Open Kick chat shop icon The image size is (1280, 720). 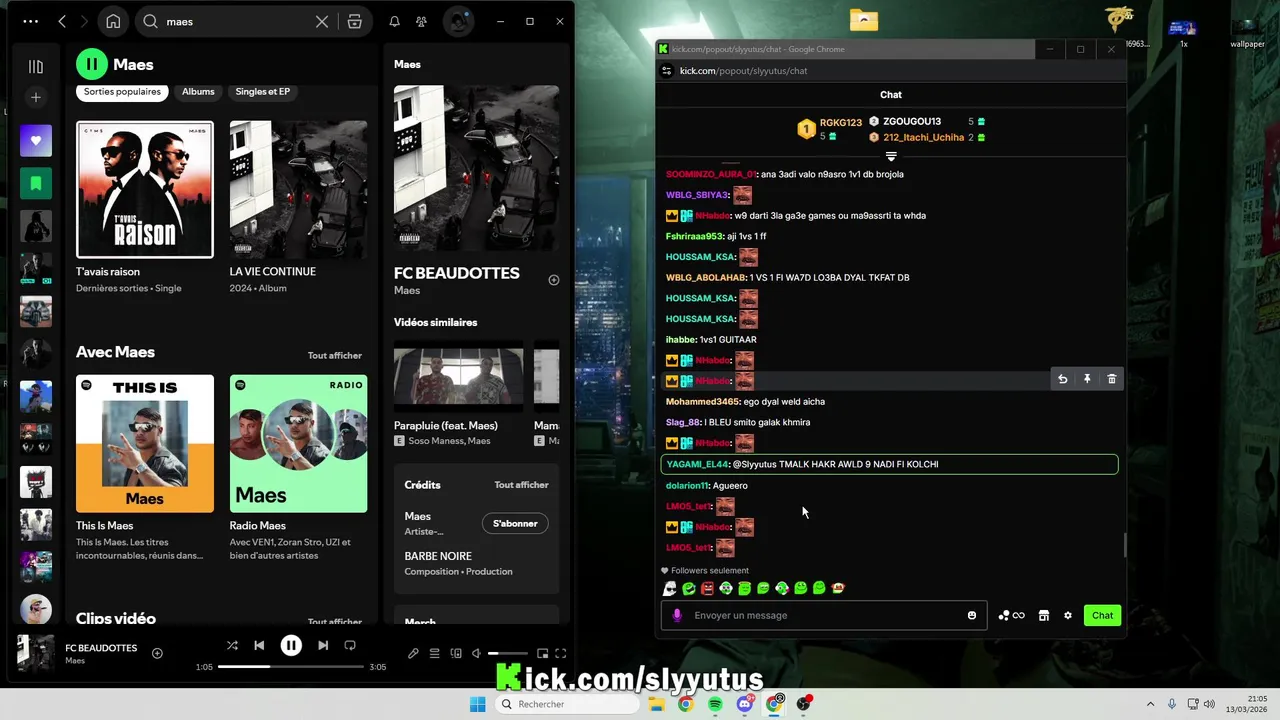1043,615
